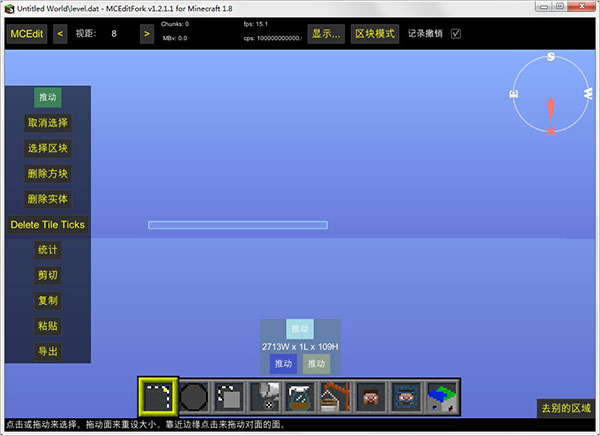
Task: Select the Fill and Replace tool
Action: point(265,397)
